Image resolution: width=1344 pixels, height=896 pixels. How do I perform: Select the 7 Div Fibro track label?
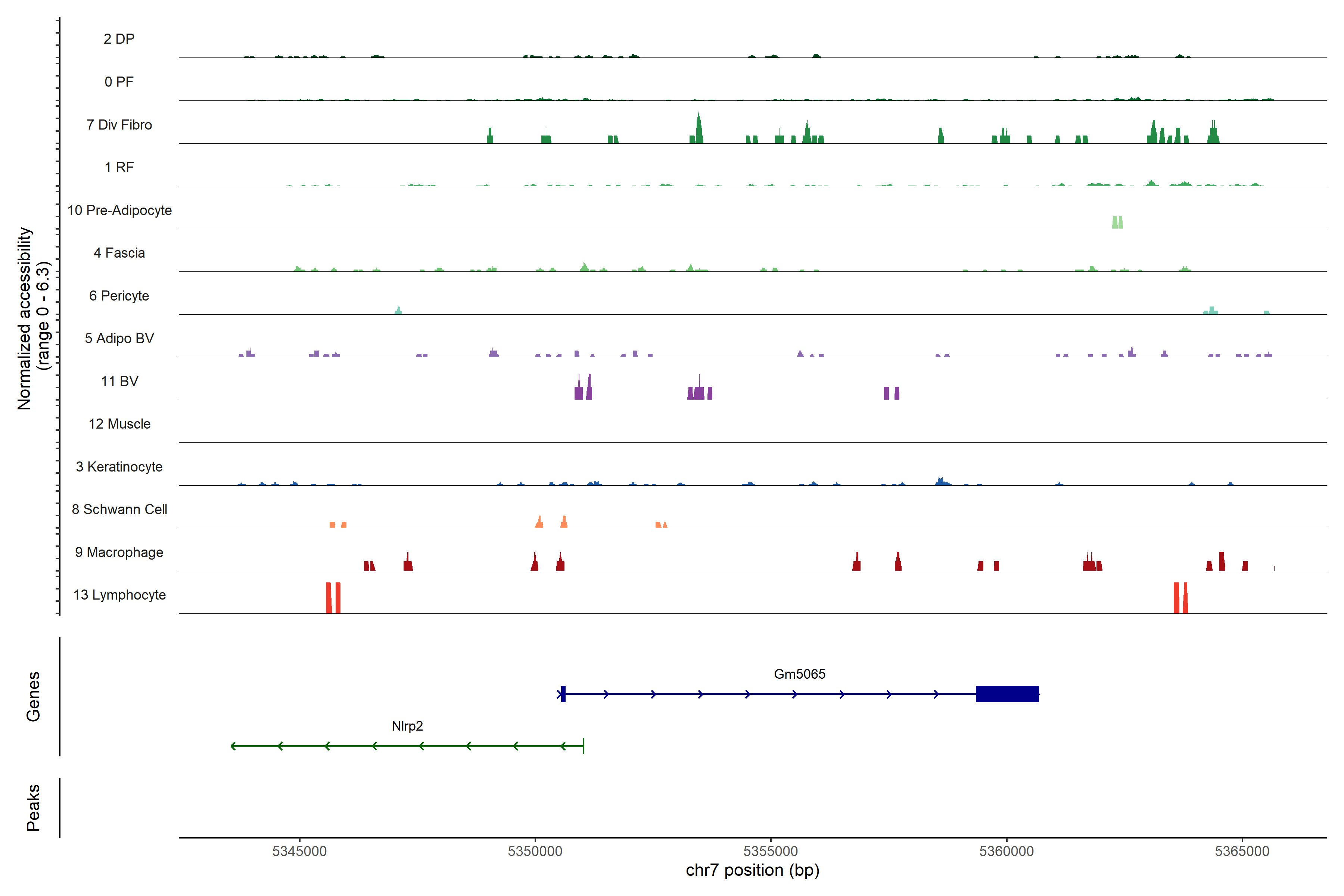119,125
